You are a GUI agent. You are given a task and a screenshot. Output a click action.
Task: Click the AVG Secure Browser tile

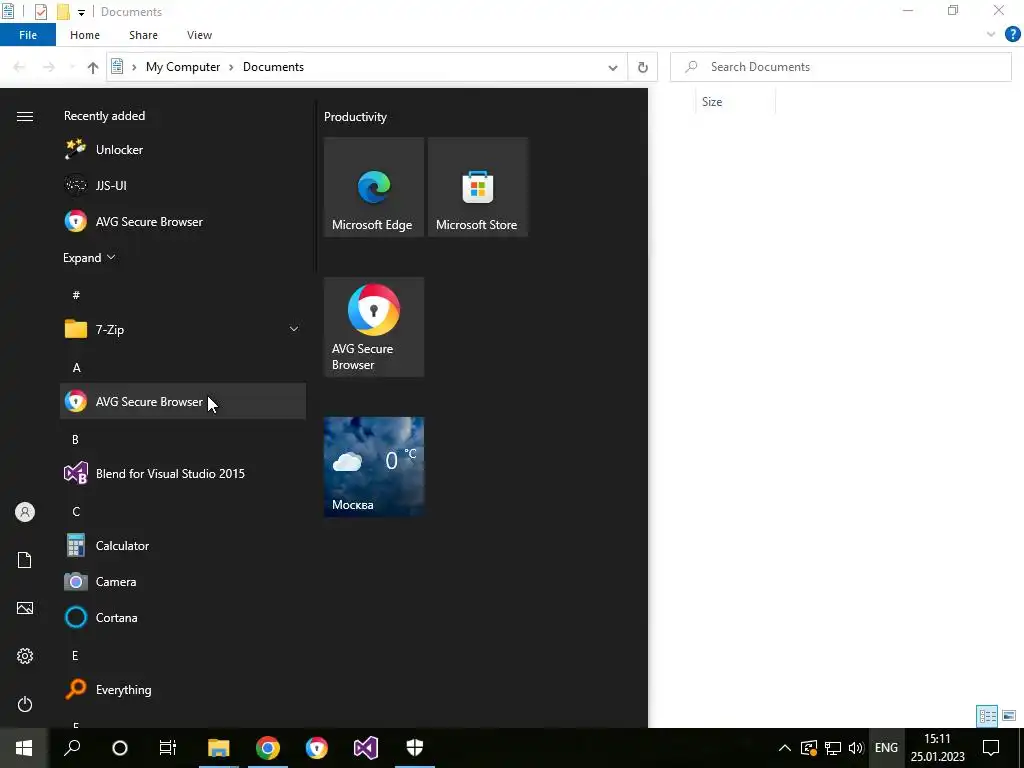tap(374, 327)
